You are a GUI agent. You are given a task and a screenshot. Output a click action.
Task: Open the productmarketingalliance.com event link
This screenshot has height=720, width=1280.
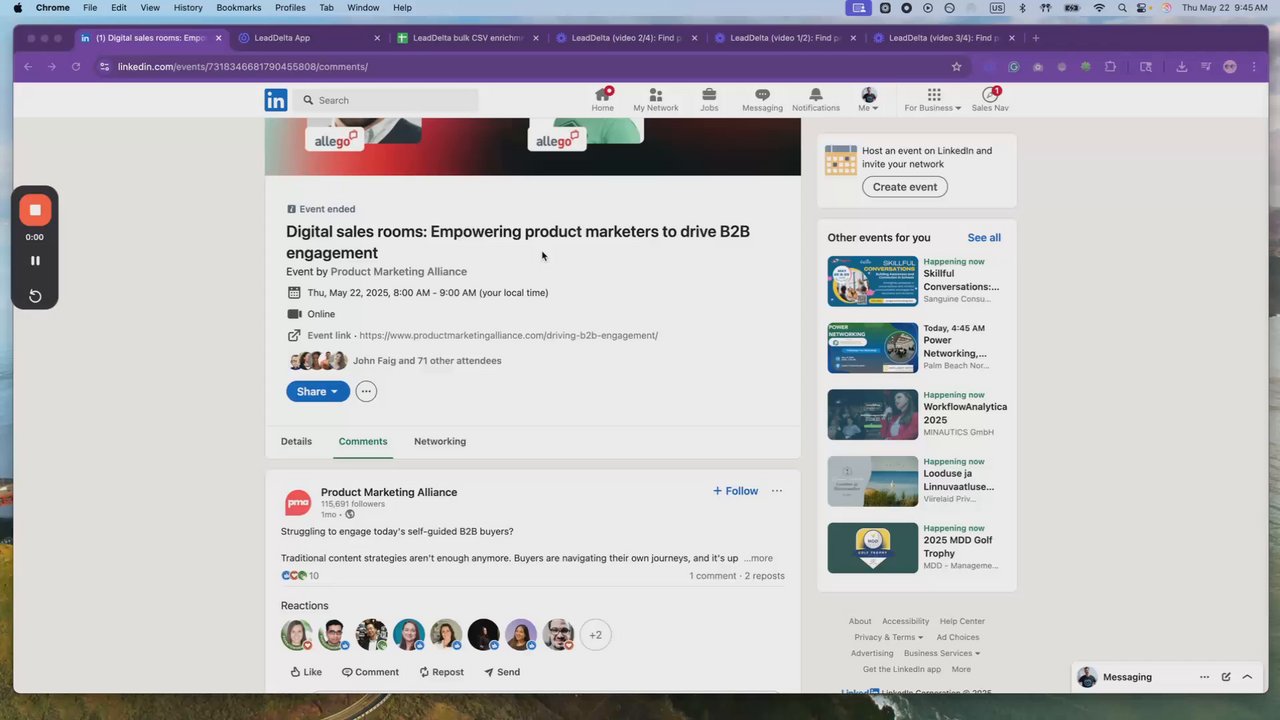508,336
